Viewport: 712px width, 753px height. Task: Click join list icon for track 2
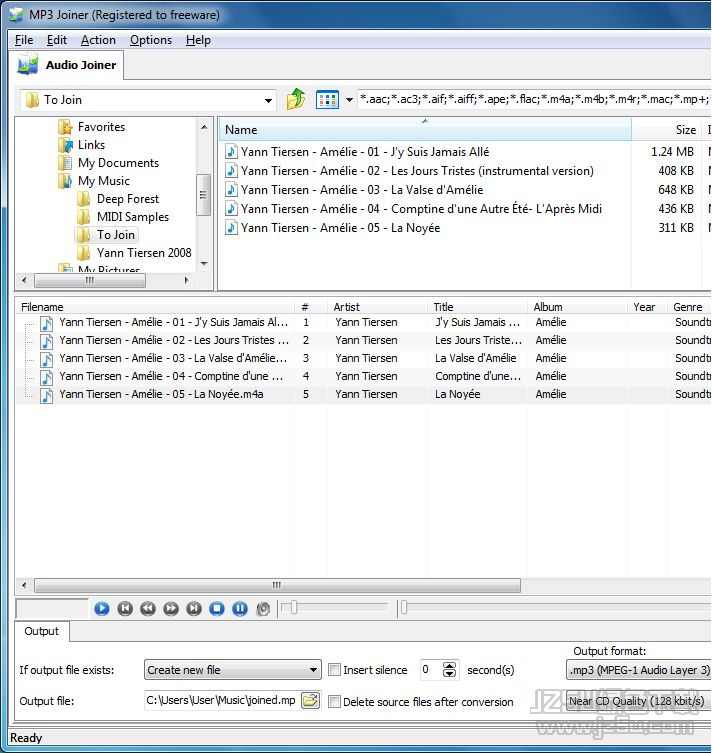47,341
